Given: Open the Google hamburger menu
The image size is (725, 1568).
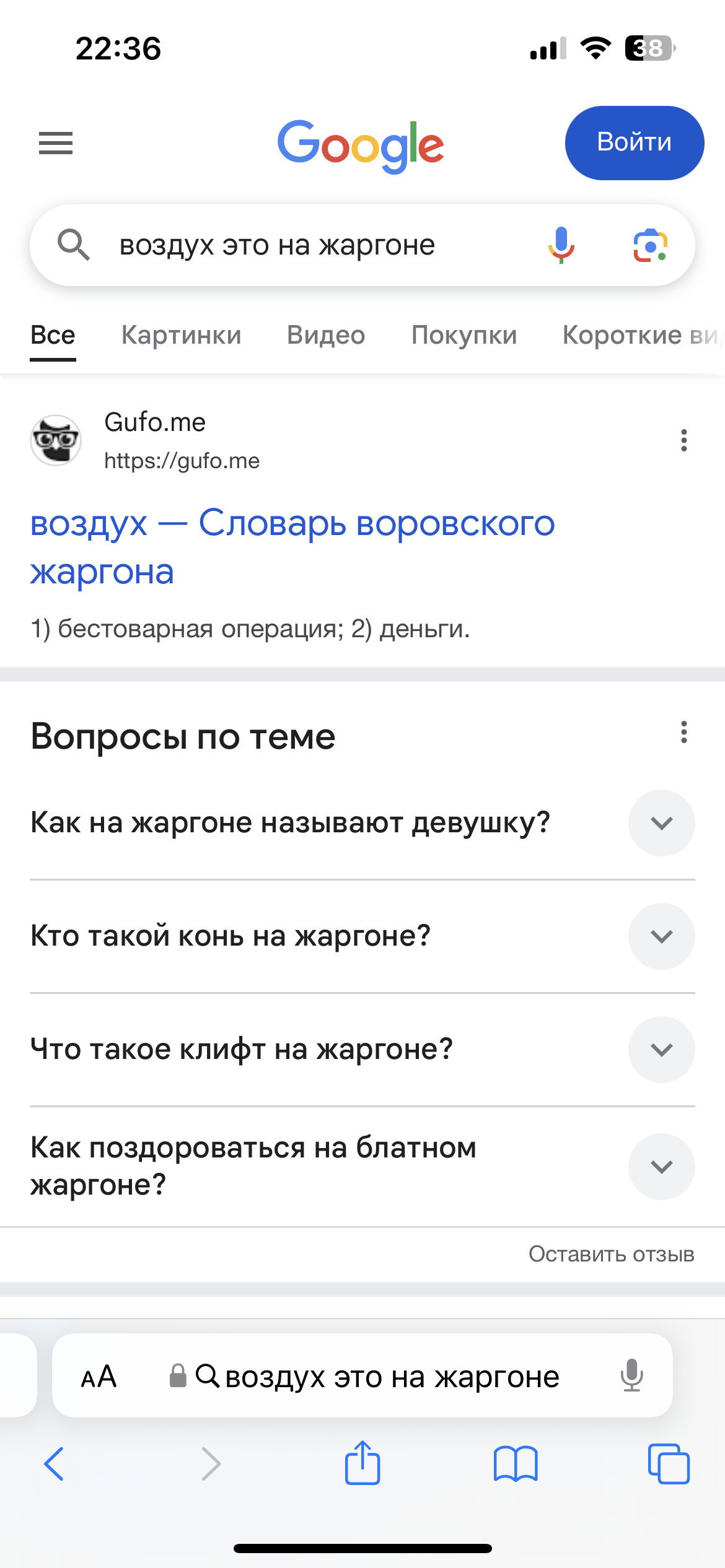Looking at the screenshot, I should click(56, 143).
